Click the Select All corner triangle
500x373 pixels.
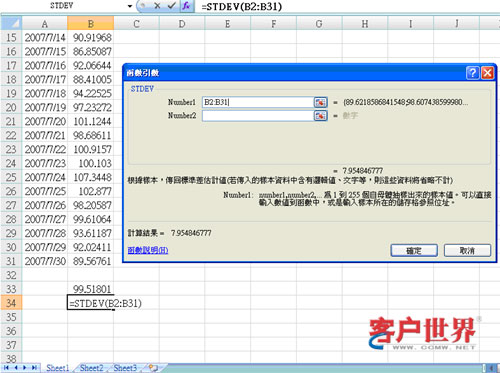(11, 24)
